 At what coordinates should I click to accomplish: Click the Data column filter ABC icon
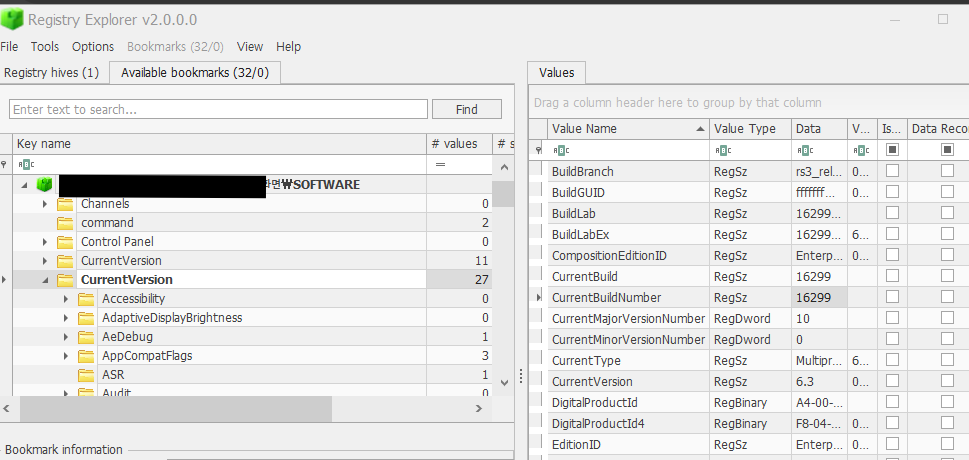click(x=805, y=150)
